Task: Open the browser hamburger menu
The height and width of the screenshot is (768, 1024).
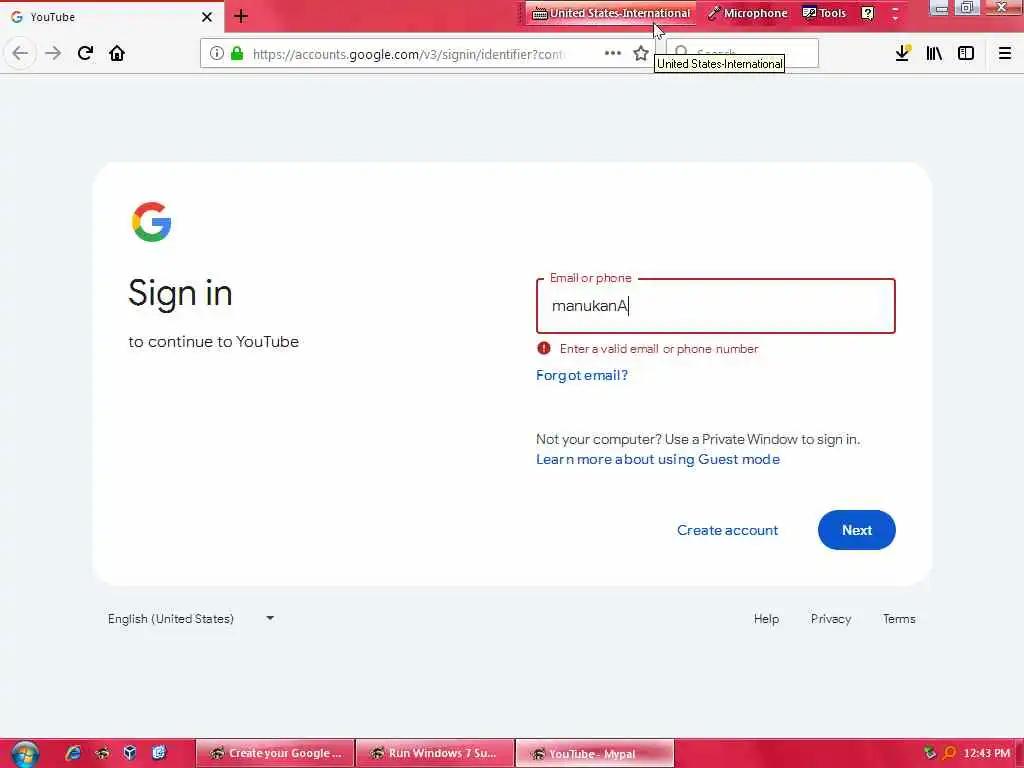Action: tap(1005, 53)
